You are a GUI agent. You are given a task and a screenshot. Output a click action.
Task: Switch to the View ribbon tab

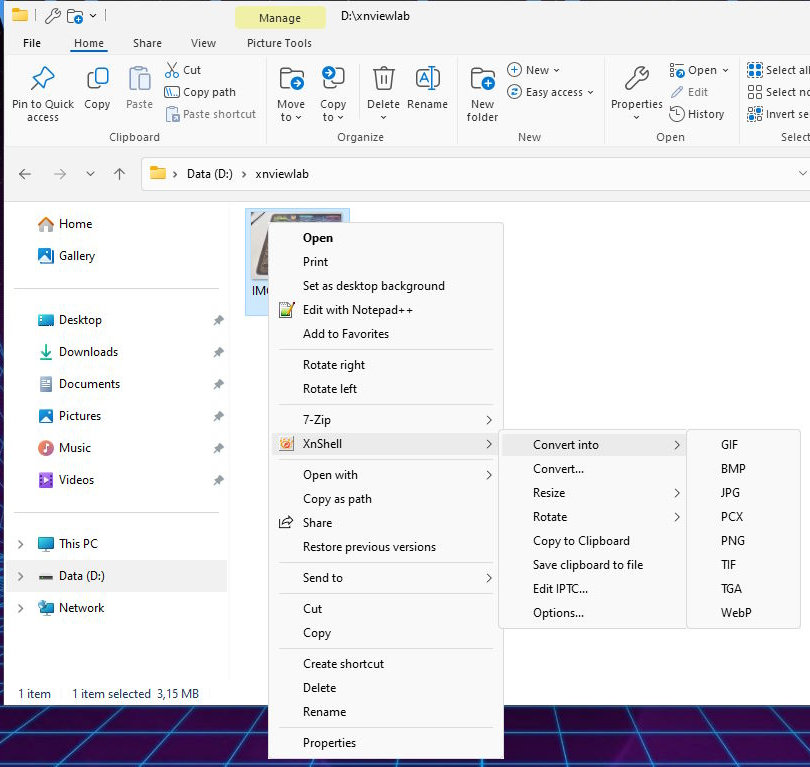tap(203, 43)
